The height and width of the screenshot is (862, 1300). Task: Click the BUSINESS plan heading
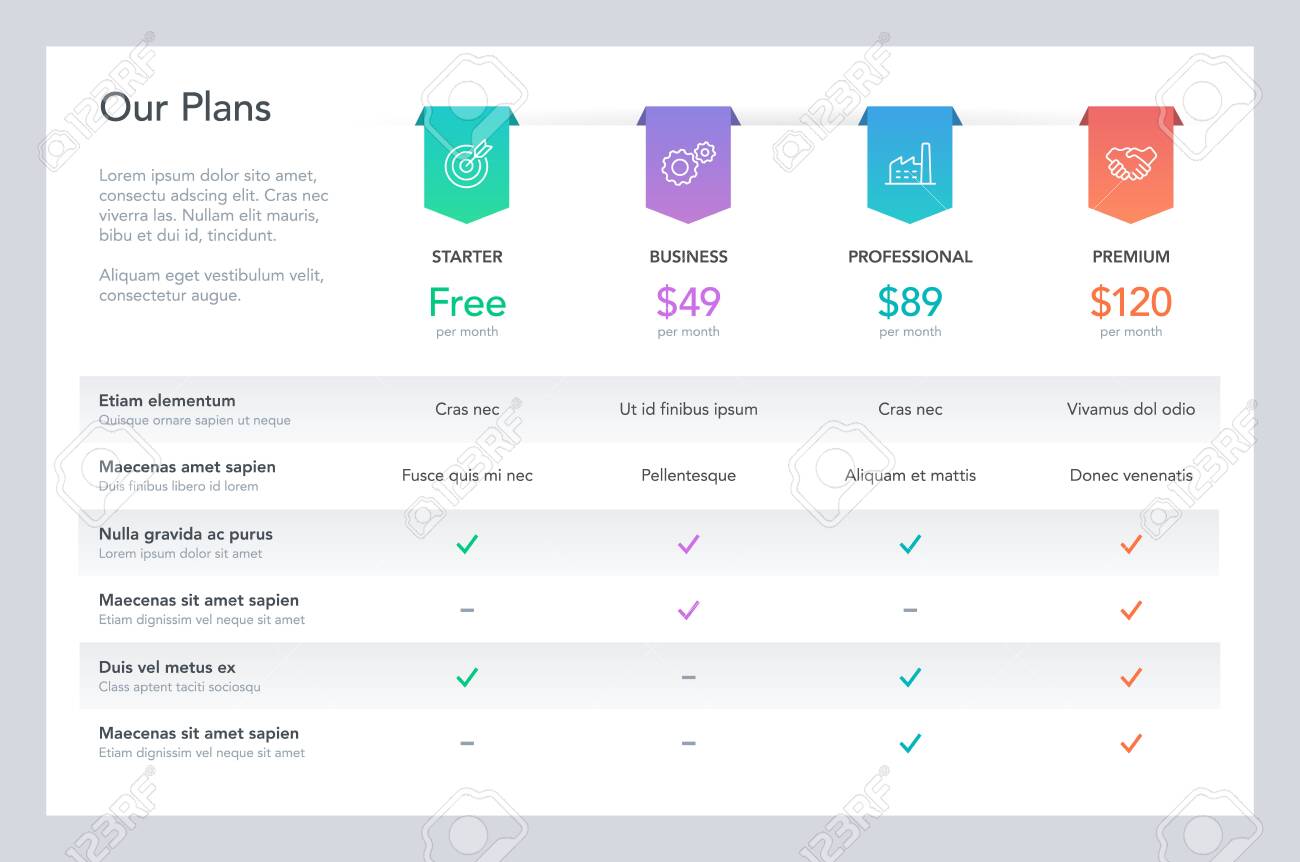point(688,257)
